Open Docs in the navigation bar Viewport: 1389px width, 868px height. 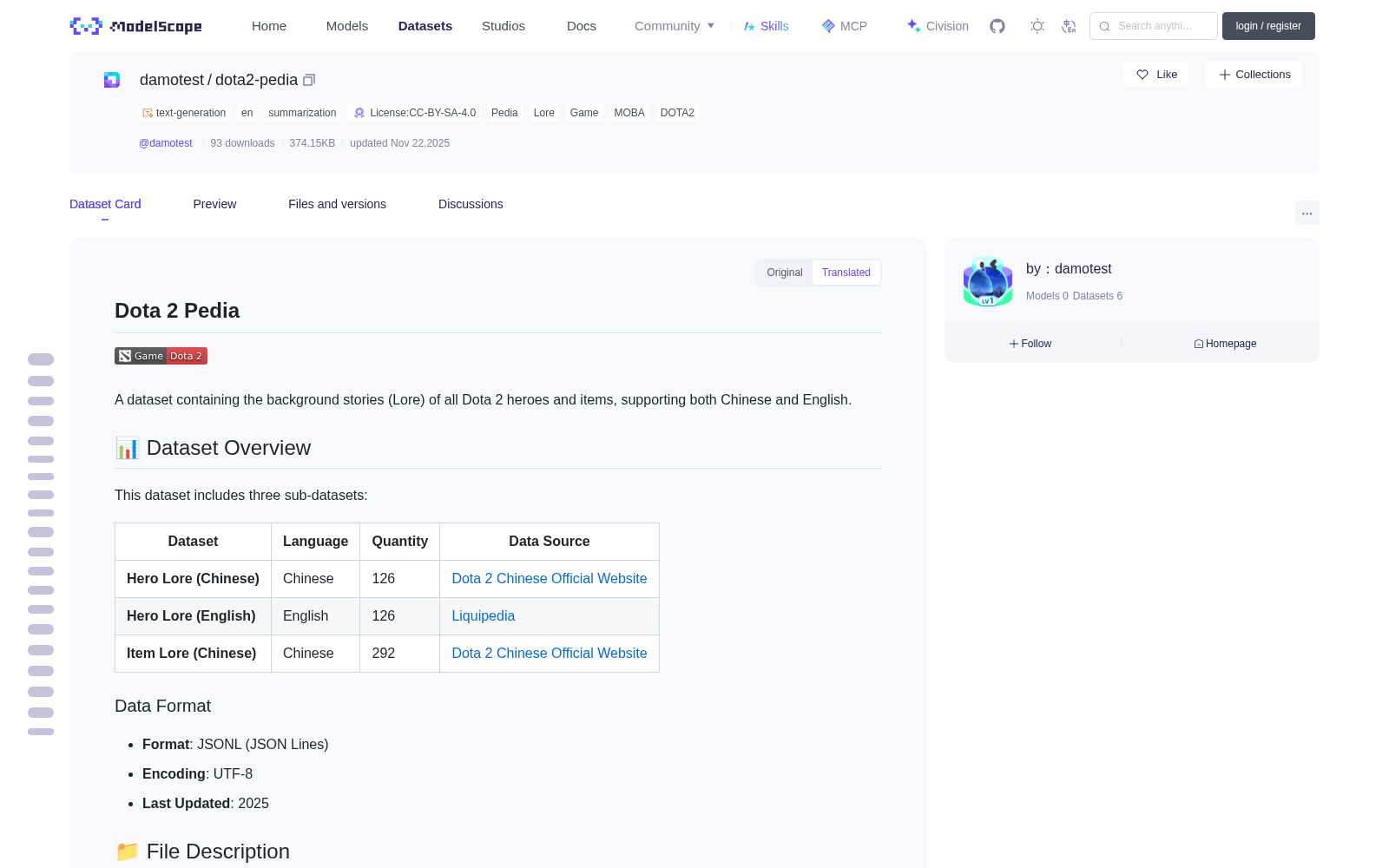(582, 26)
